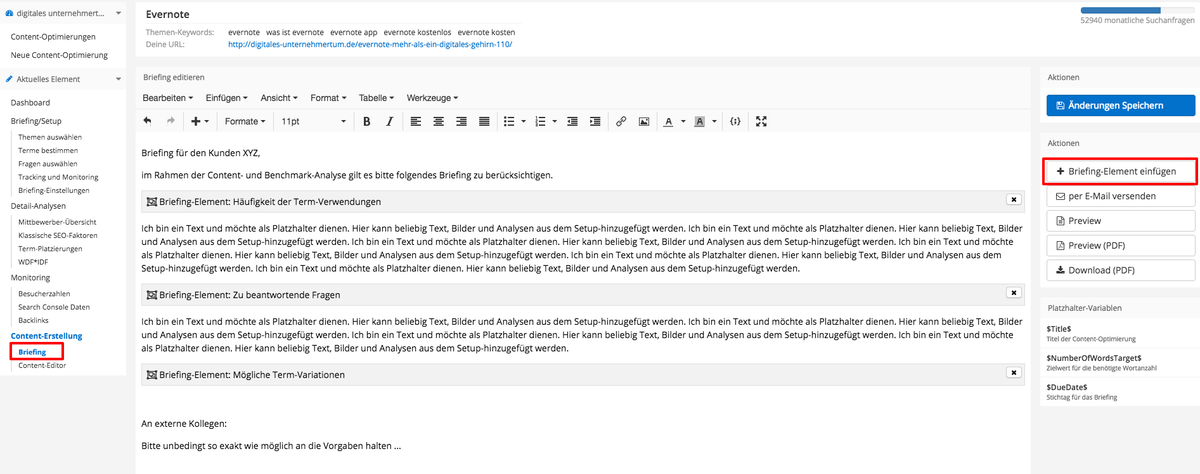Image resolution: width=1200 pixels, height=474 pixels.
Task: Open the Werkzeuge menu
Action: (x=432, y=98)
